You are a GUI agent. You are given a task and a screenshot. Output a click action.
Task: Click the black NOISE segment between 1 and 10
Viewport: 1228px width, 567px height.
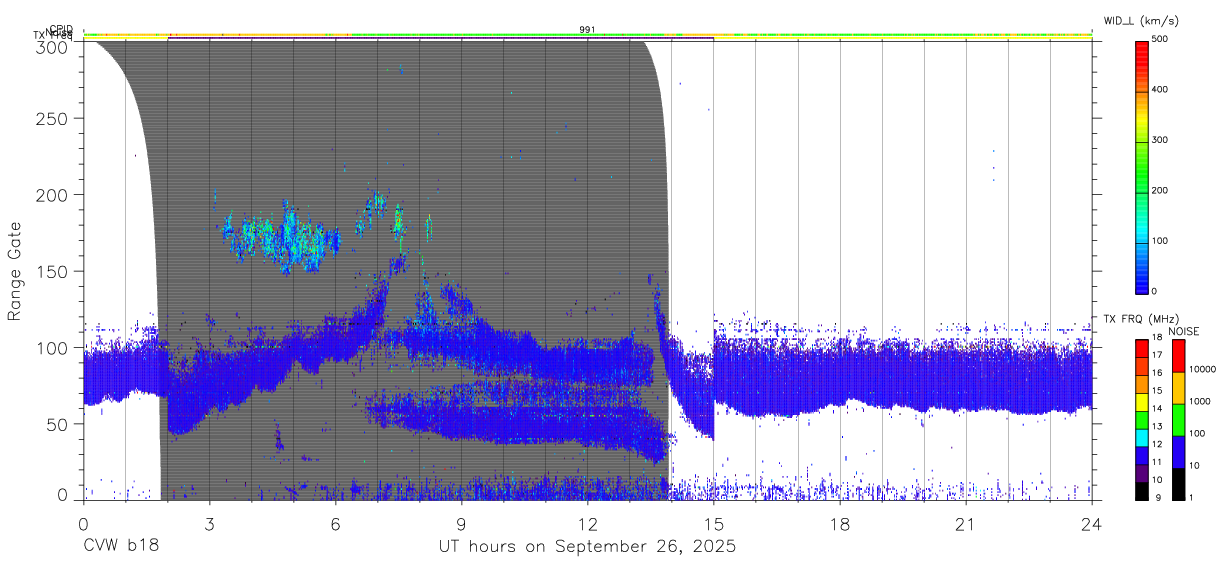pos(1179,483)
